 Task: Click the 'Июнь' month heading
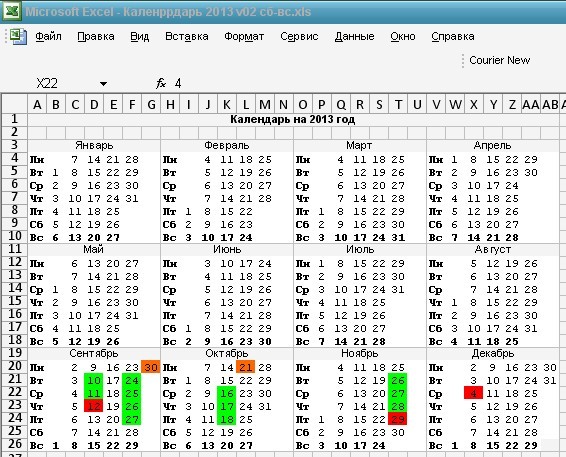(x=227, y=249)
